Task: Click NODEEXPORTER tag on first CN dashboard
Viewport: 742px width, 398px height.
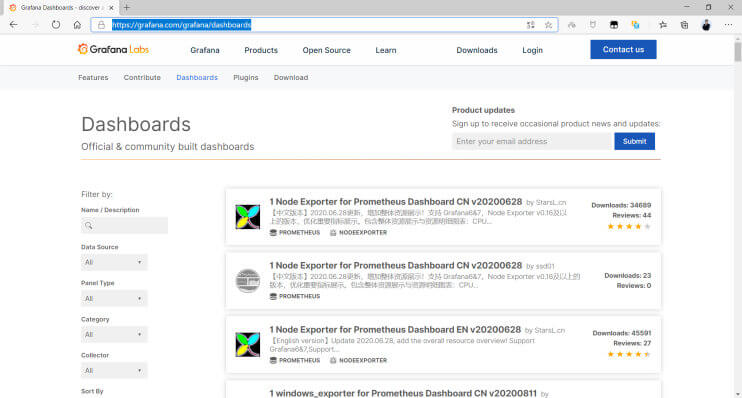Action: click(x=358, y=232)
